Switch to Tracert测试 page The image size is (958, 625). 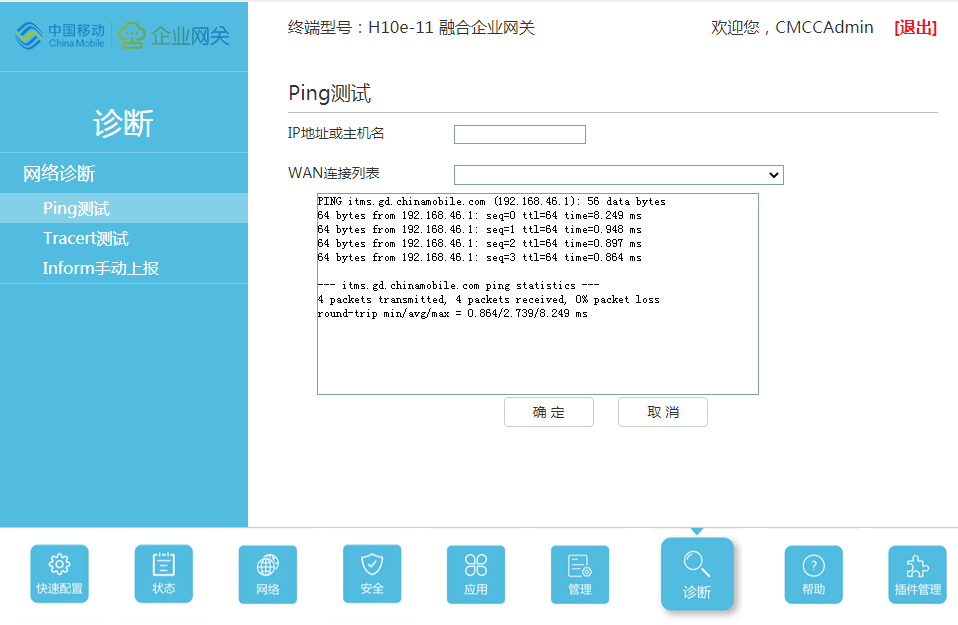pos(85,239)
